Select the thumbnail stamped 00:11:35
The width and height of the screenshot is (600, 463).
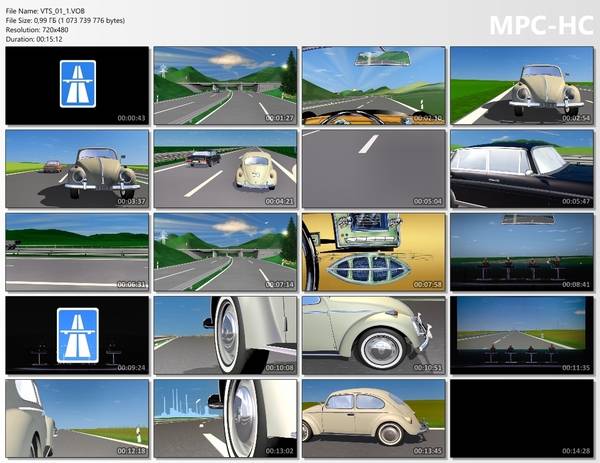point(522,335)
